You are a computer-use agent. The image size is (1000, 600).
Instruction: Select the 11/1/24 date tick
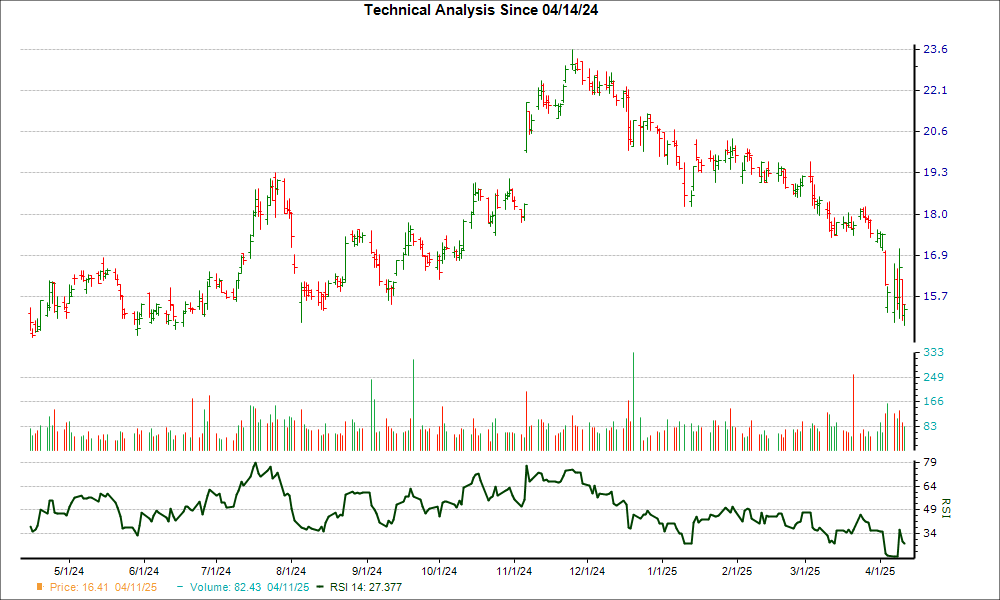pos(513,570)
